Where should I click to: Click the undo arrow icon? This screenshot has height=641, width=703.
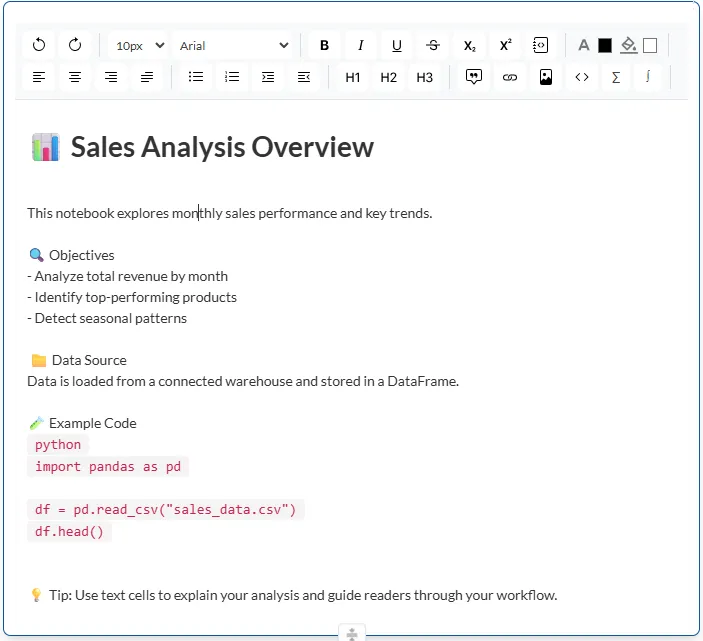[39, 45]
